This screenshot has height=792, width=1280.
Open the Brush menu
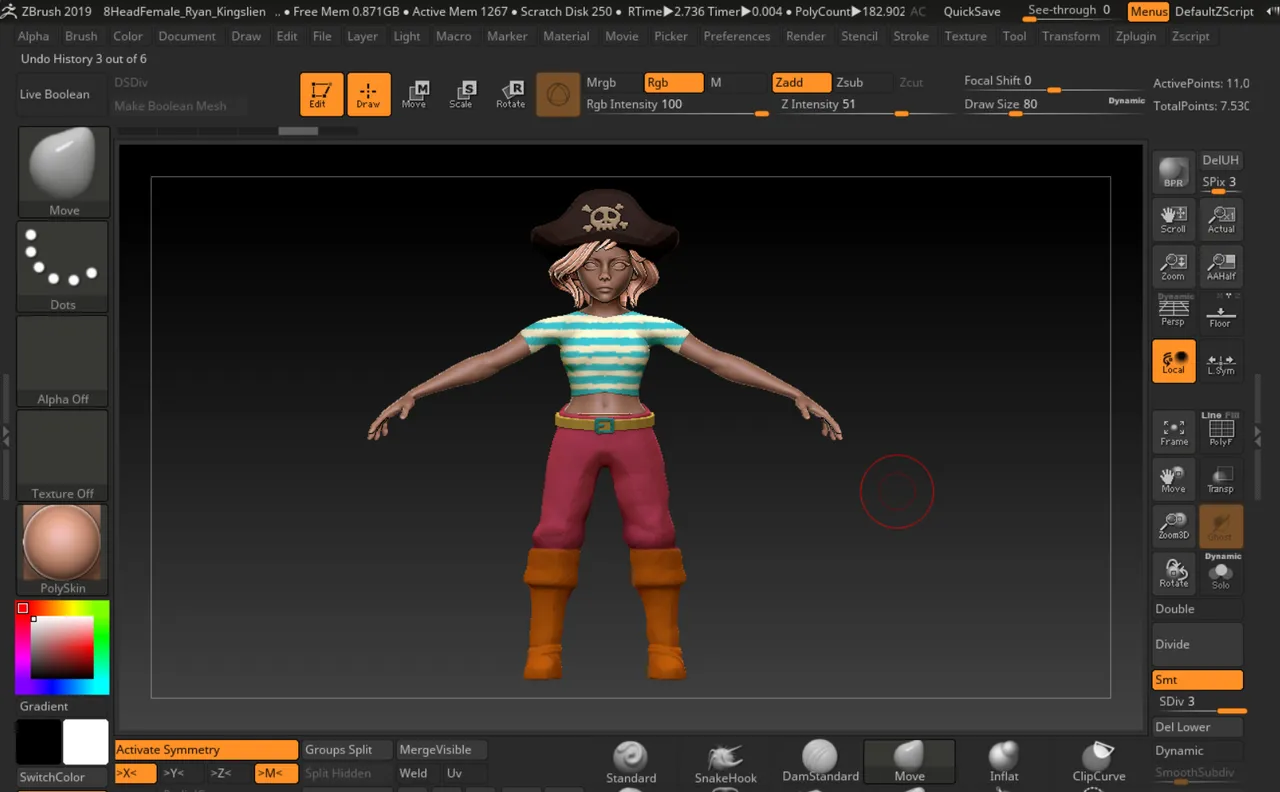click(81, 36)
